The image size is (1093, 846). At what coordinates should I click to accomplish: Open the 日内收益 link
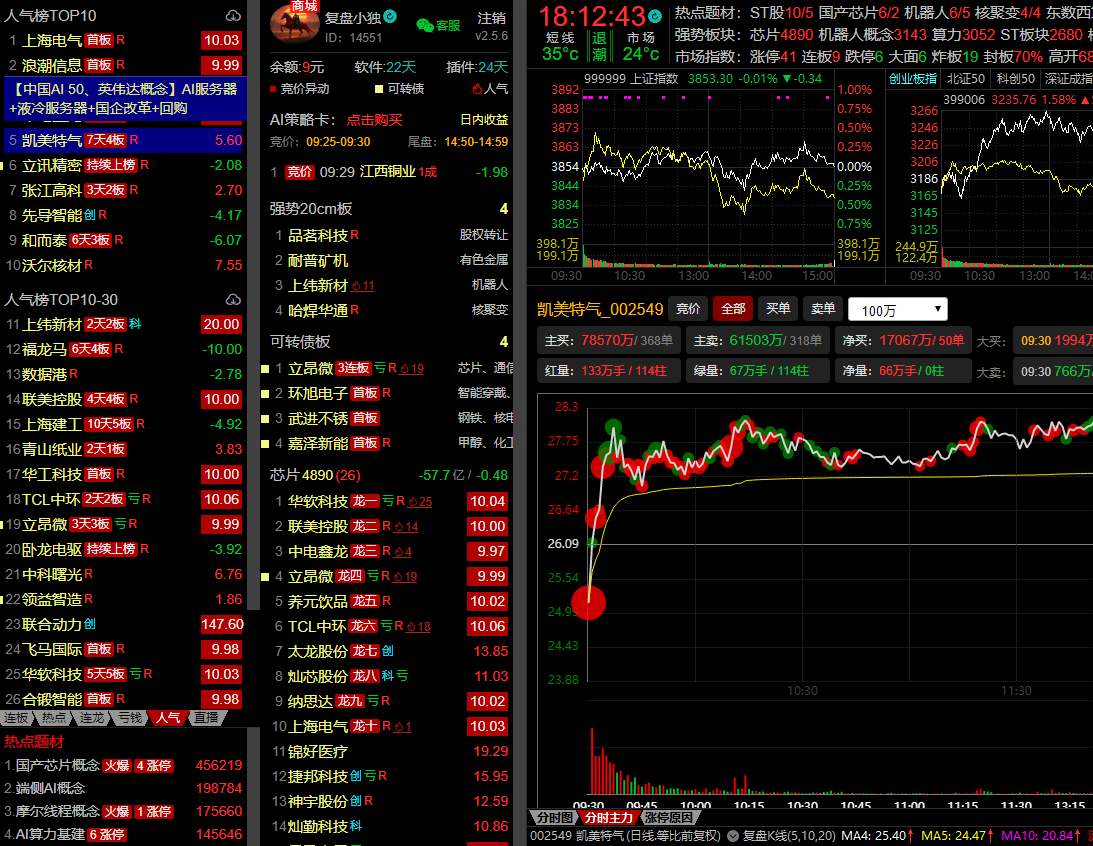pyautogui.click(x=484, y=120)
